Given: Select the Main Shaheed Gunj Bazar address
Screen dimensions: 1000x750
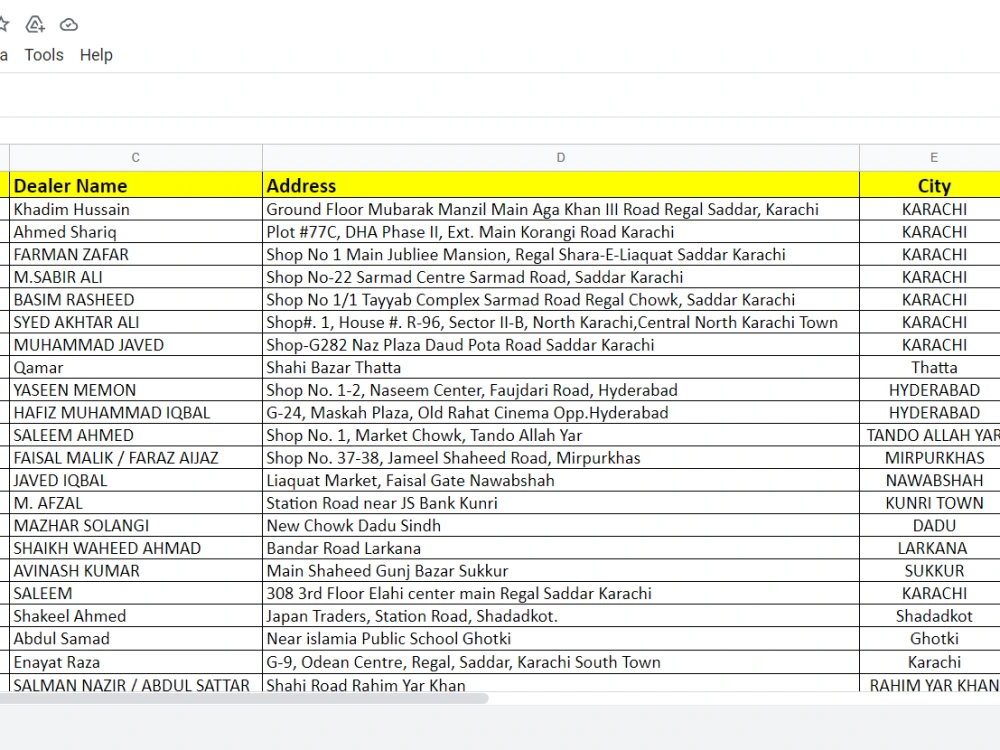Looking at the screenshot, I should coord(561,571).
